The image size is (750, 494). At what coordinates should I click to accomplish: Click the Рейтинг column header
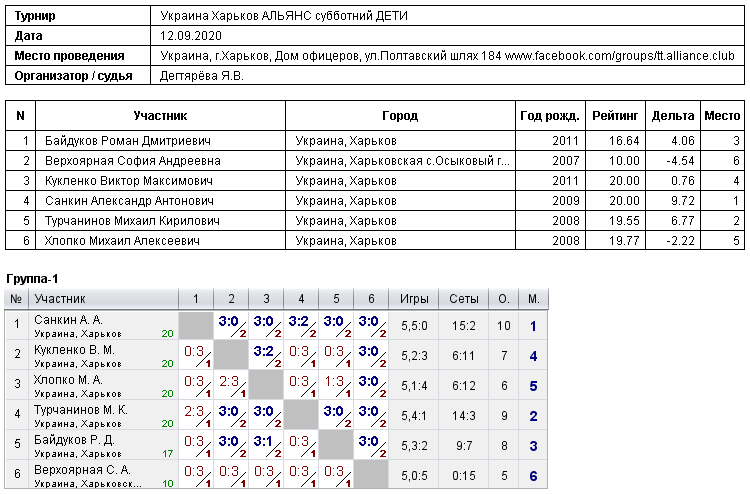pos(615,116)
